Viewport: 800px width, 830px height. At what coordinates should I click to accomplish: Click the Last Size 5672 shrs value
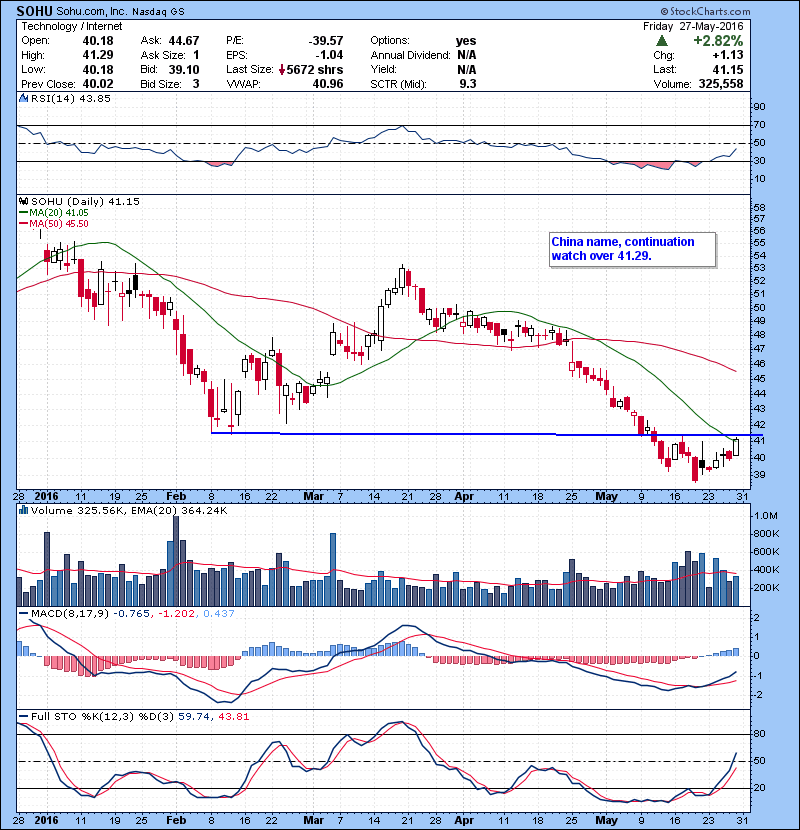(314, 69)
